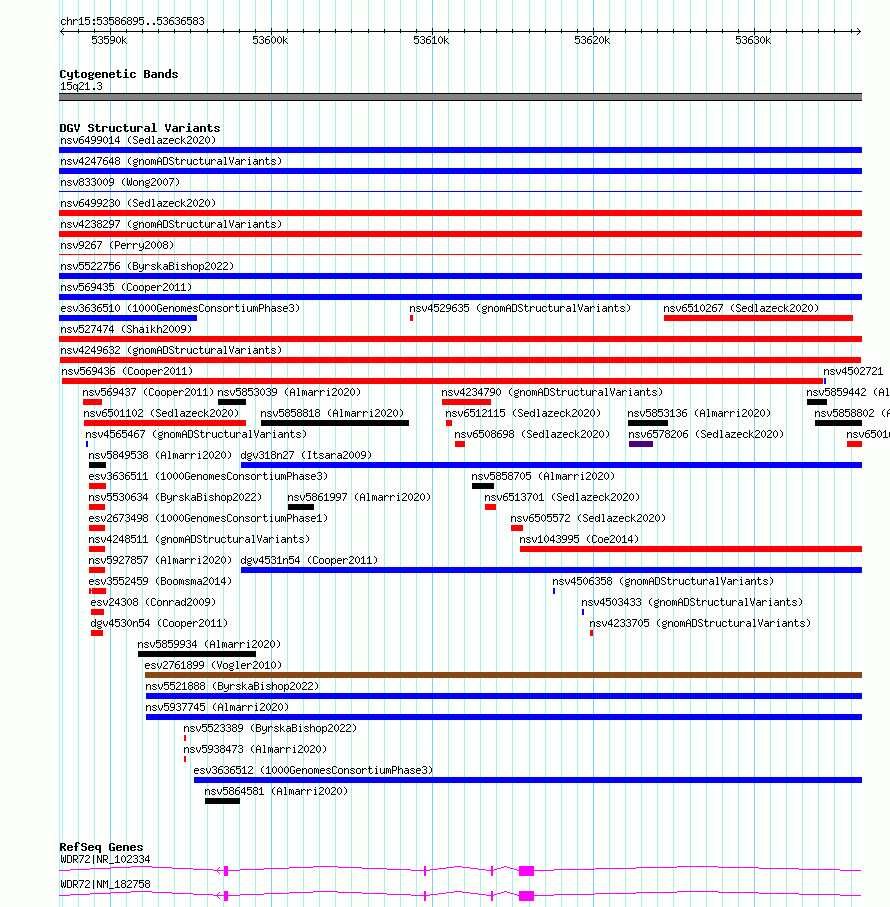Click nsv6578206 (Sedlazeck2020) label
Screen dimensions: 890x907
pyautogui.click(x=706, y=434)
